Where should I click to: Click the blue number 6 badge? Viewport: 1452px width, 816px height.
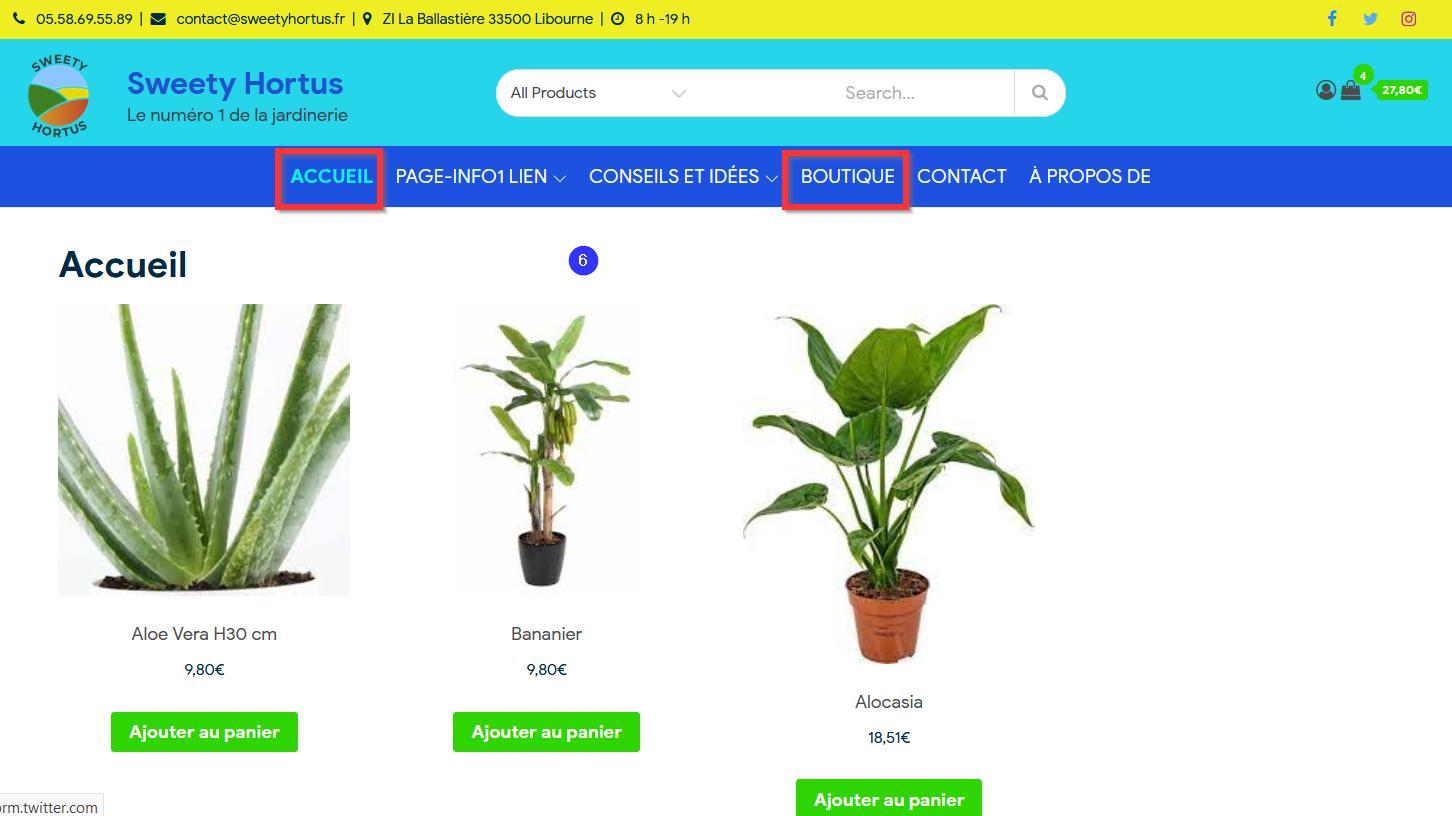(583, 261)
